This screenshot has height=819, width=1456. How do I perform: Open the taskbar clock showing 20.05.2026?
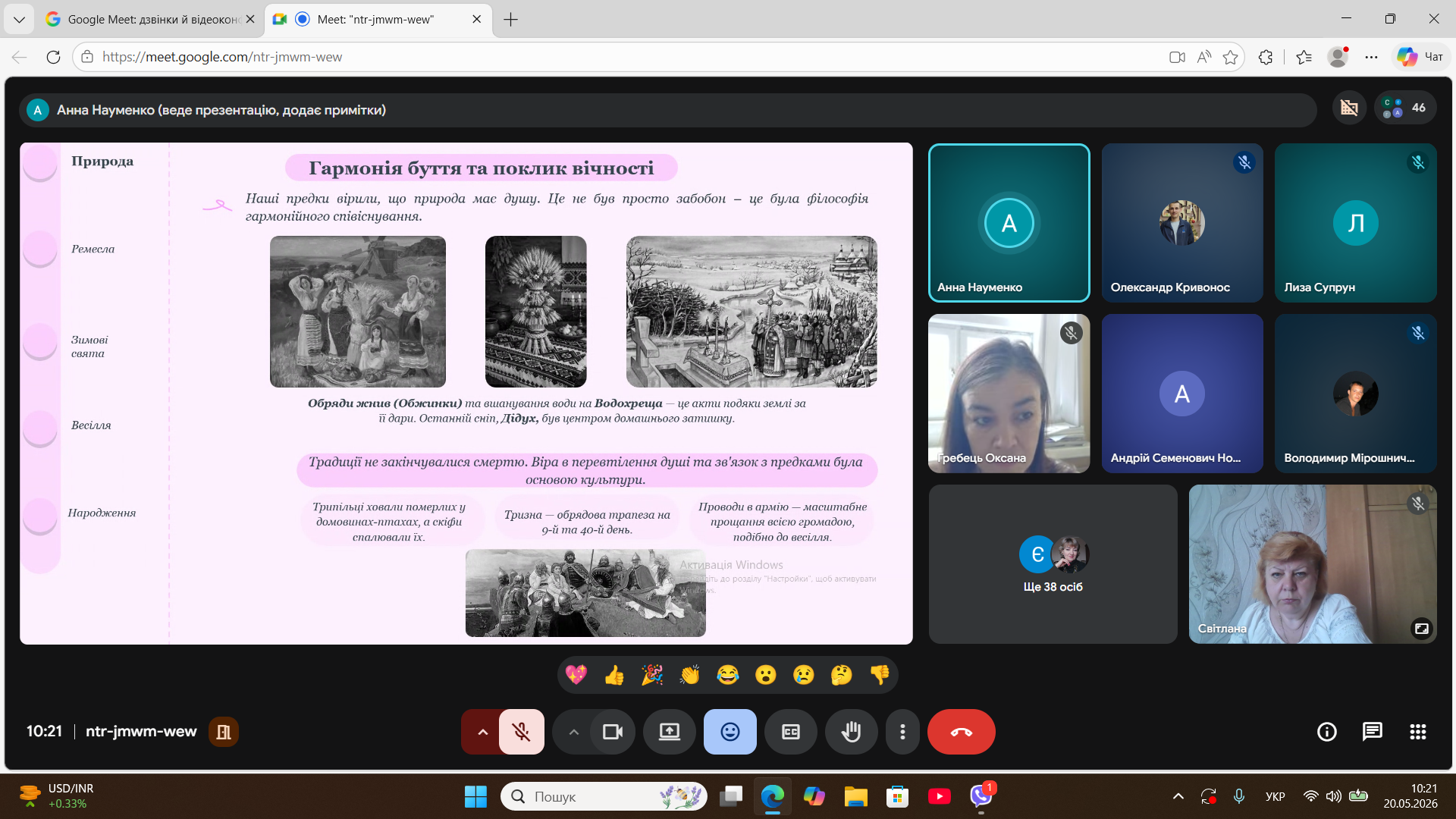[x=1410, y=796]
